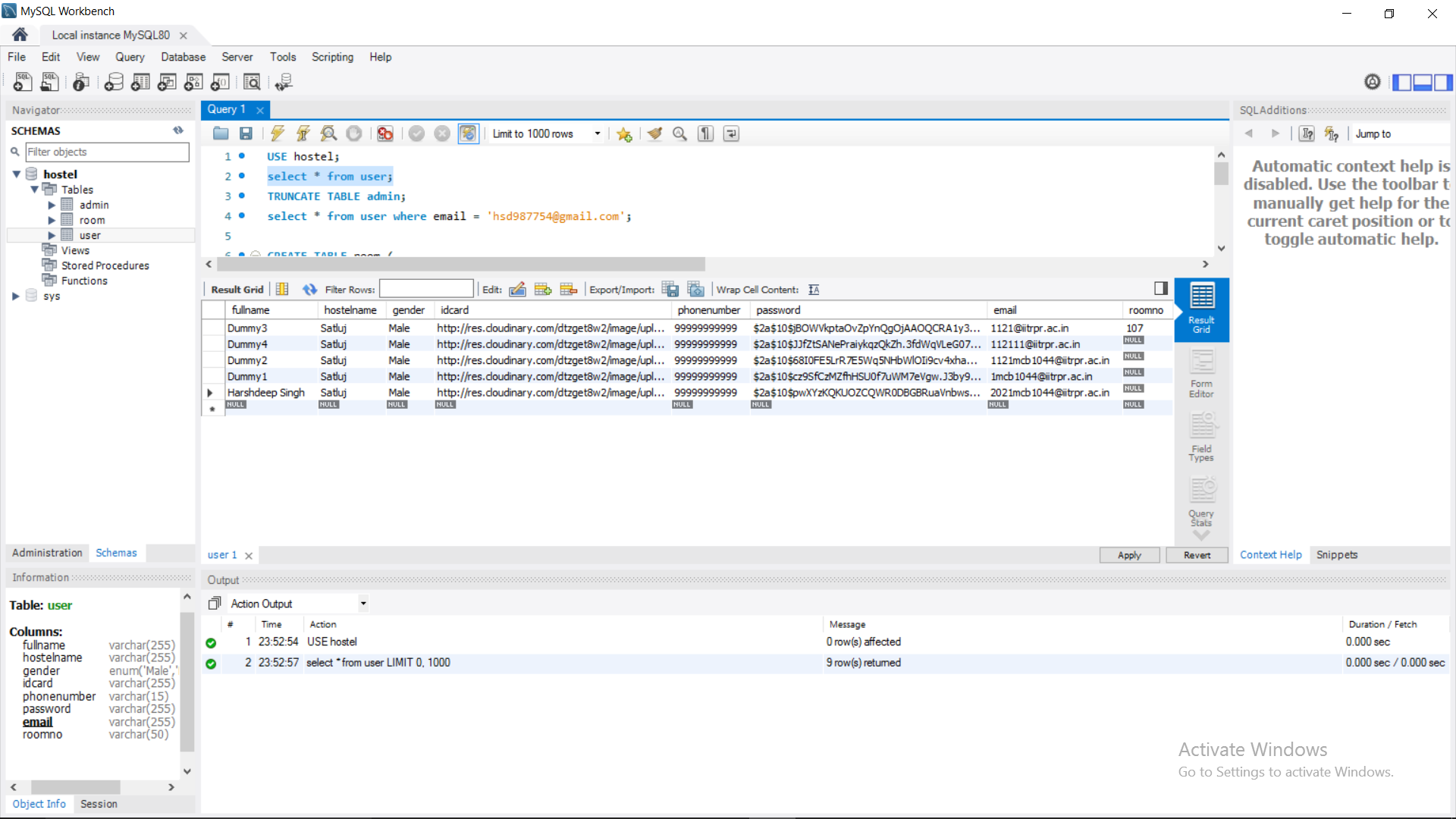1456x819 pixels.
Task: Save the script to file
Action: coord(246,133)
